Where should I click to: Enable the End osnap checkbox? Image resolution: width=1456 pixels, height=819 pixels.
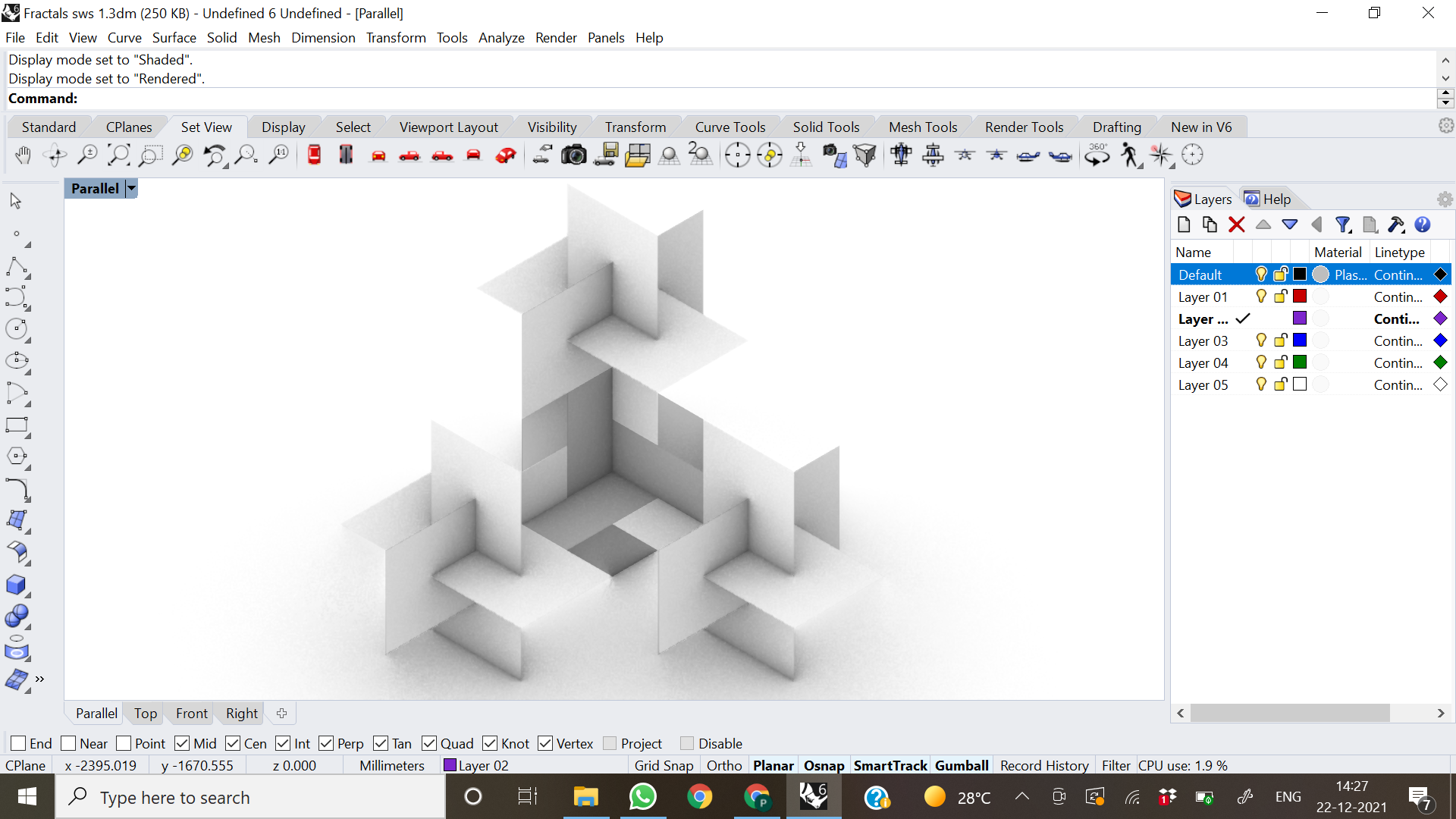tap(19, 743)
